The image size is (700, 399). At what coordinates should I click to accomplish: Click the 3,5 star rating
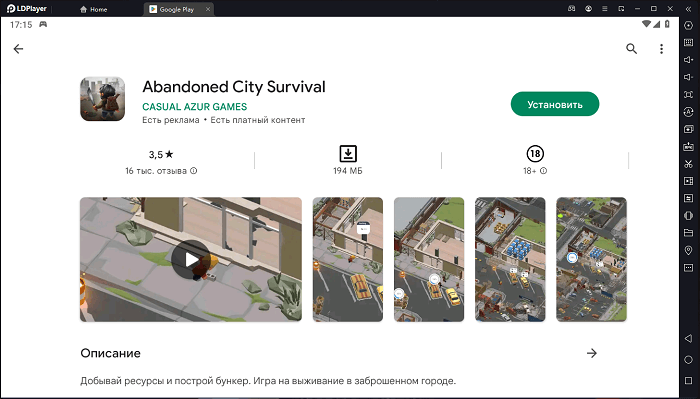(161, 154)
